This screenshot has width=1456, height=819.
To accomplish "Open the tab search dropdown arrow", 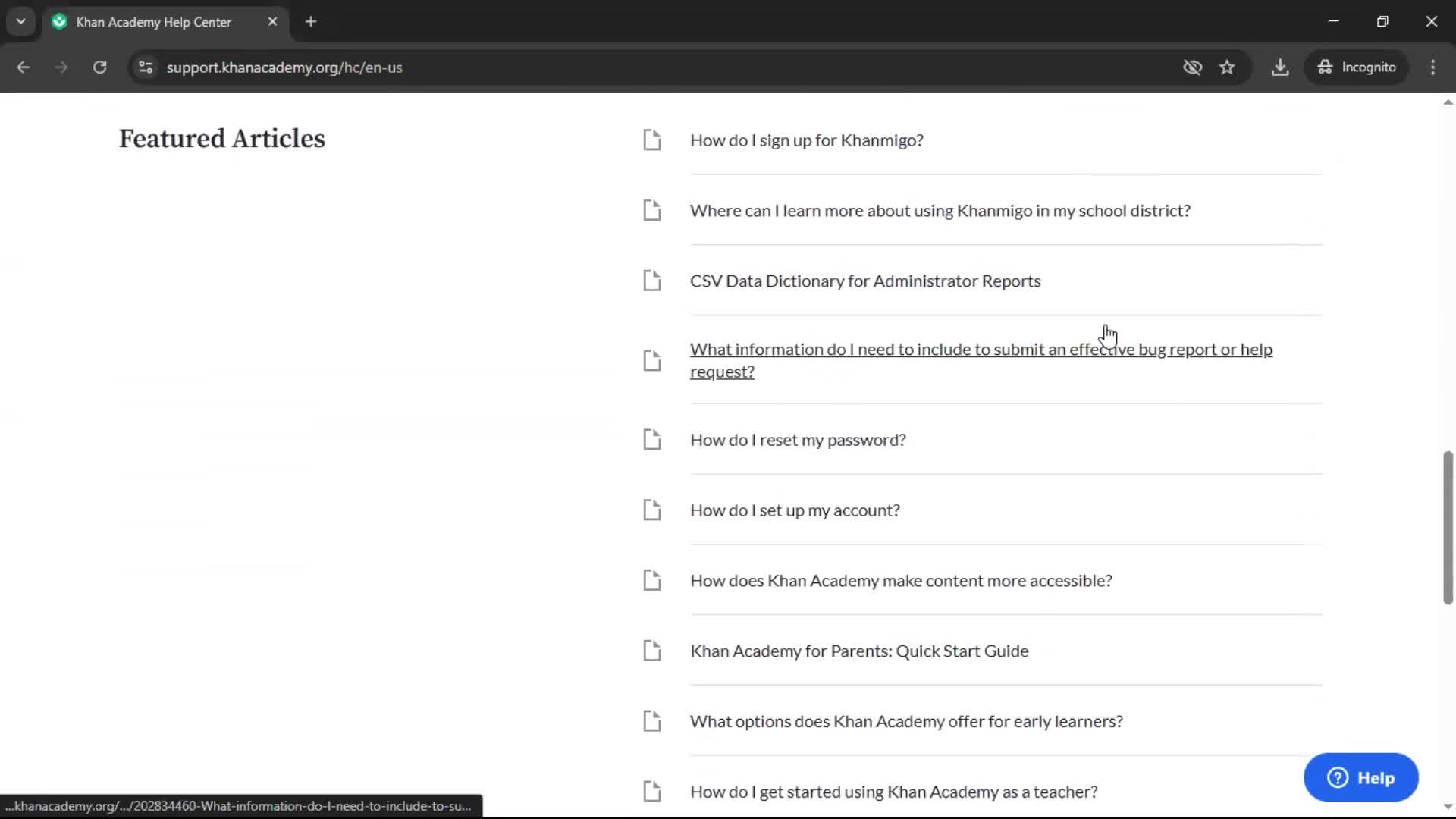I will pyautogui.click(x=21, y=22).
